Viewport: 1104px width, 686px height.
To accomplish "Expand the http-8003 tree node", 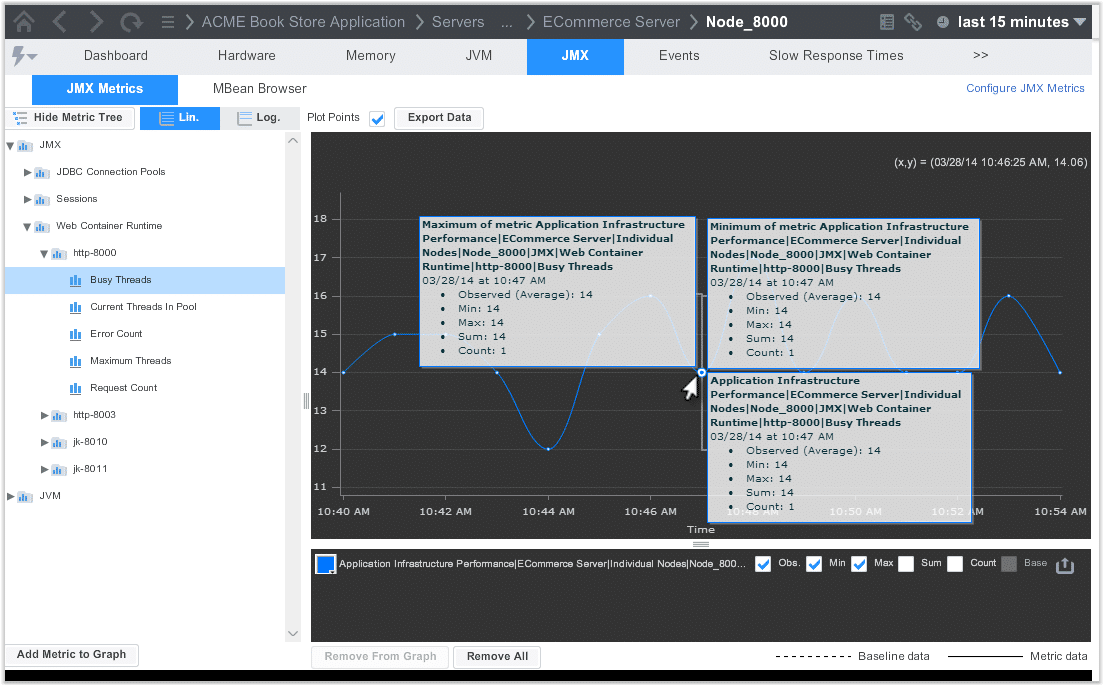I will 44,415.
